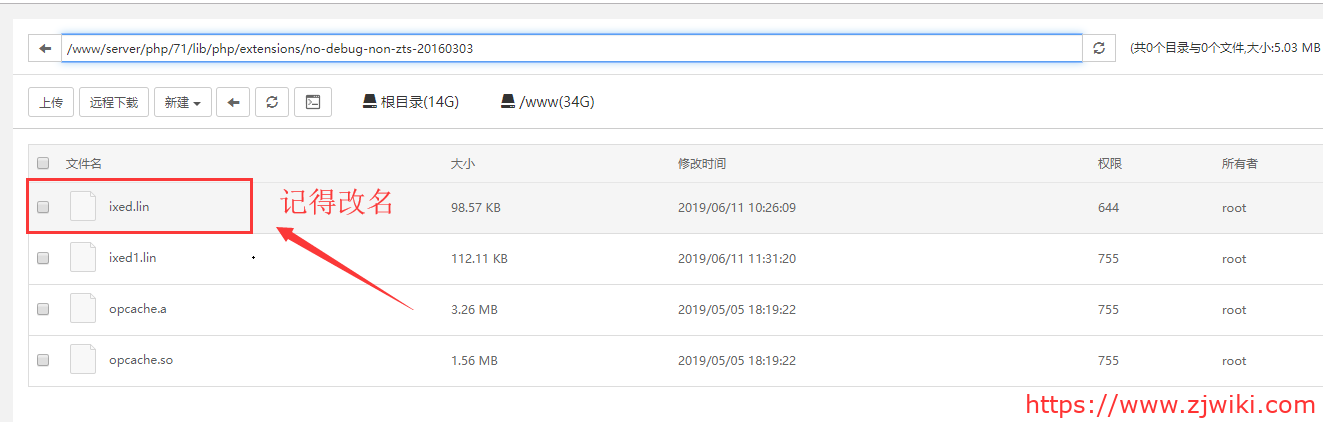Check the box for ixed.lin

point(43,208)
